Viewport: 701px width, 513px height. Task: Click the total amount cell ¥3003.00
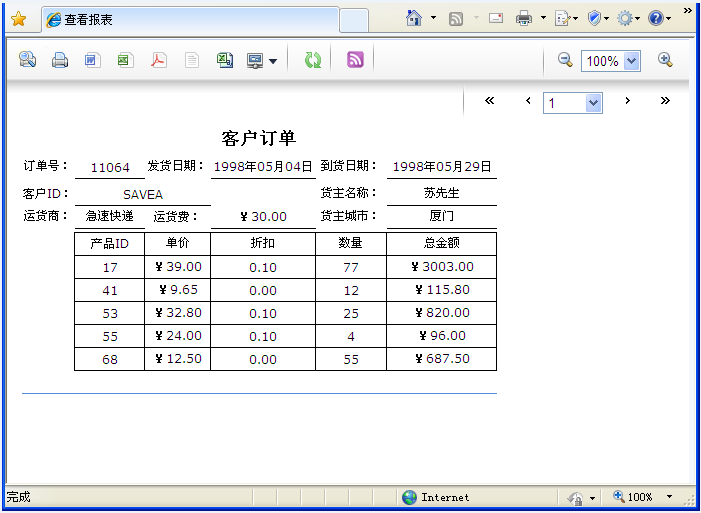coord(442,267)
